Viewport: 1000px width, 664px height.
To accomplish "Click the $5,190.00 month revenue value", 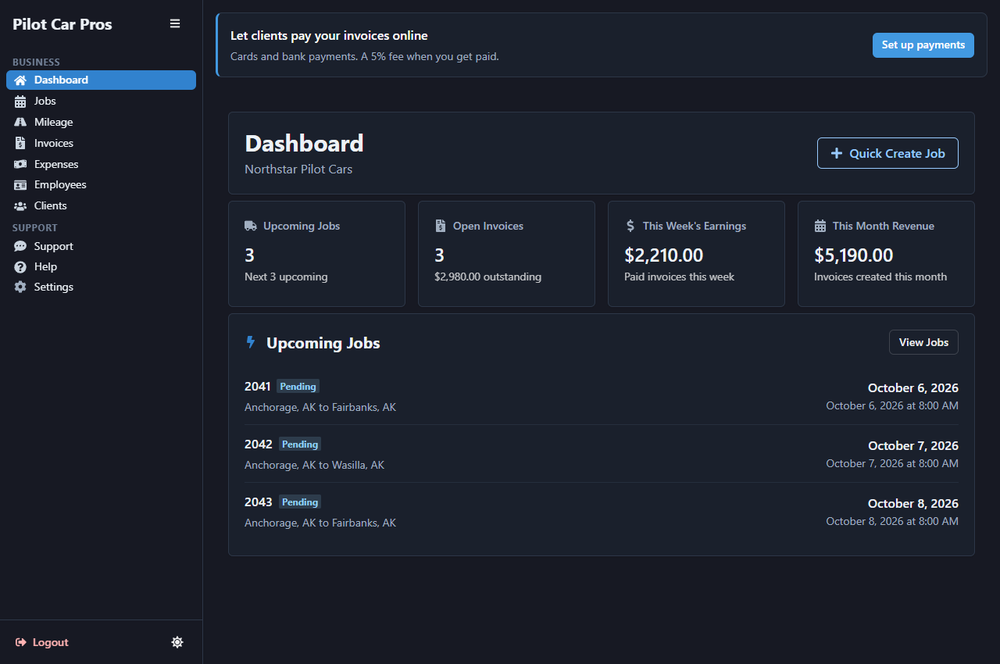I will click(x=853, y=256).
